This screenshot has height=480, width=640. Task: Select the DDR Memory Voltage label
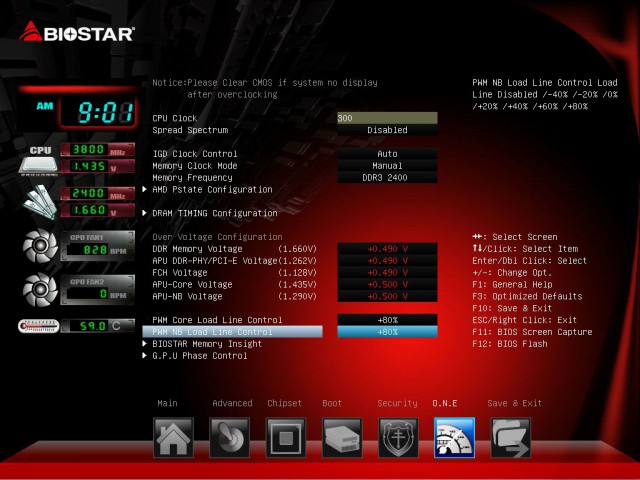point(197,249)
